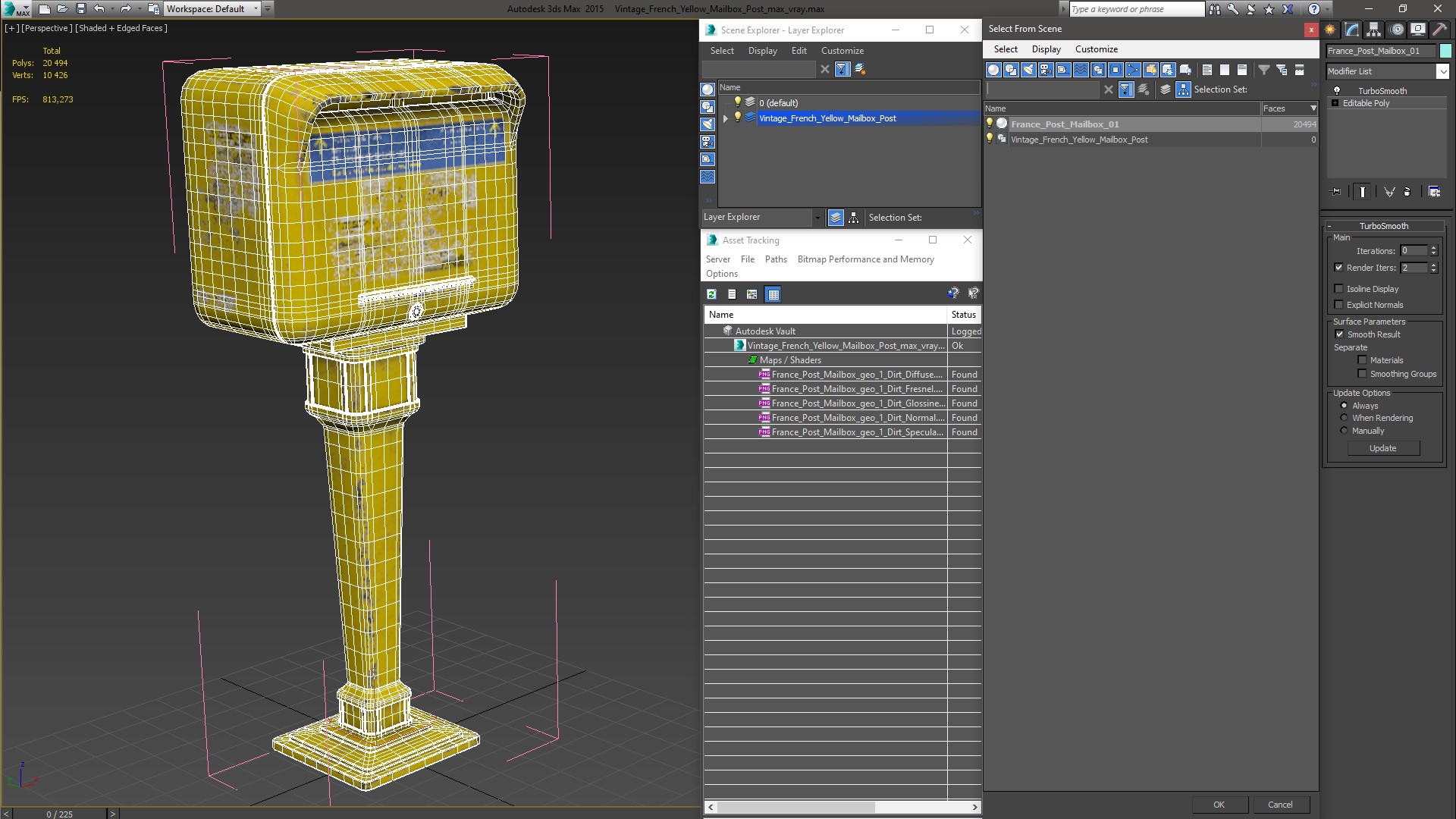Click Configure Modifier Sets icon
Image resolution: width=1456 pixels, height=819 pixels.
pos(1434,192)
